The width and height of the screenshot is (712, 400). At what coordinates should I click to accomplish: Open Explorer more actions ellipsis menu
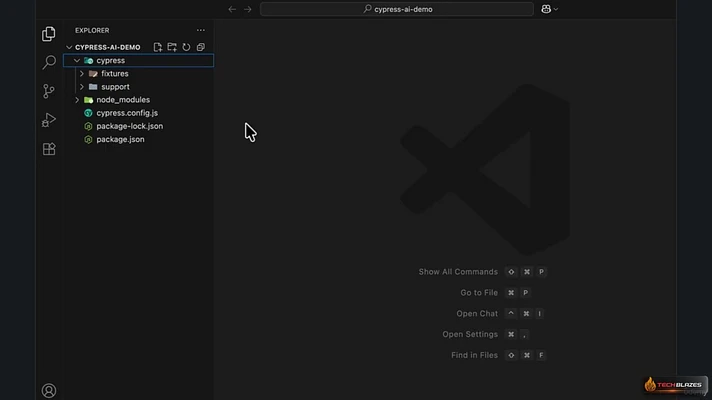[201, 30]
